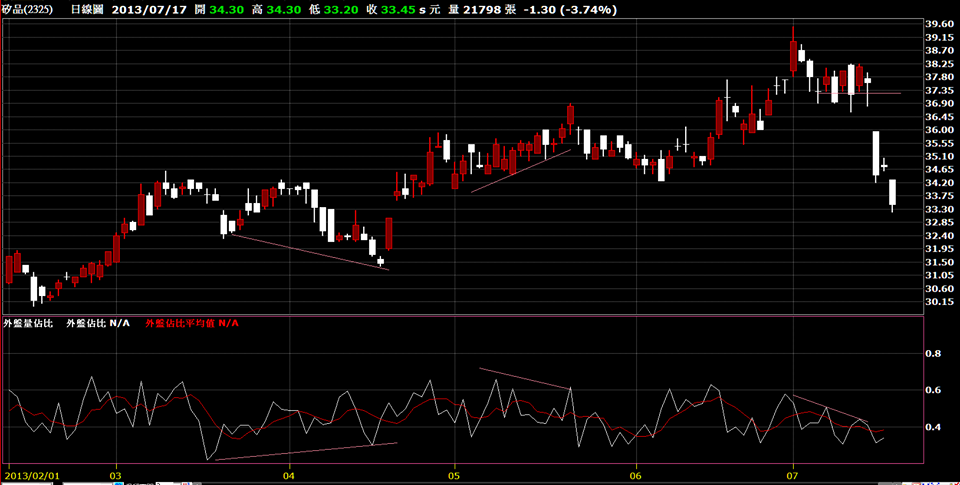Viewport: 960px width, 485px height.
Task: Toggle the white 外盤佔比 N/A legend
Action: (x=98, y=323)
